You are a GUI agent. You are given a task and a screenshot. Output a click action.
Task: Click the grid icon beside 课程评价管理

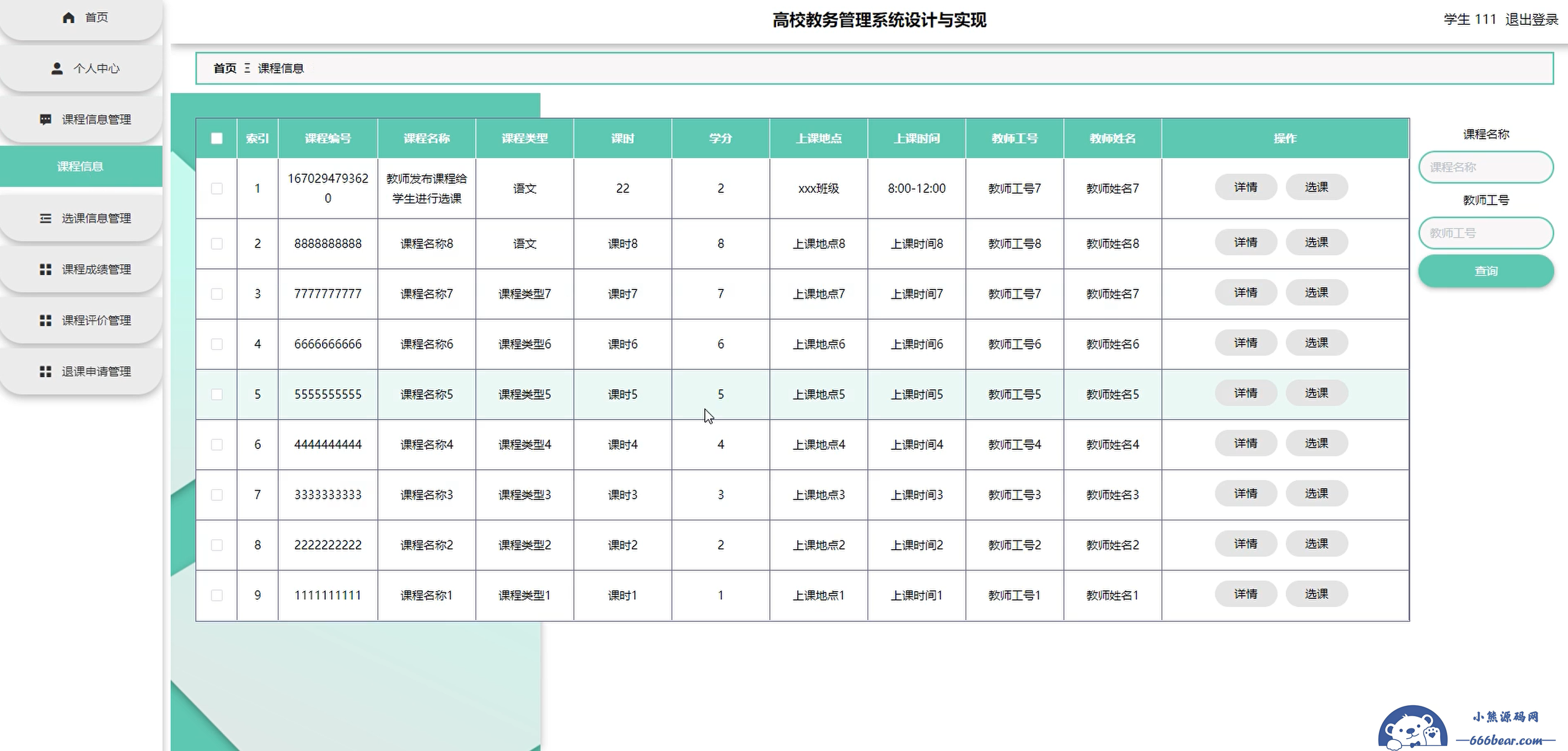click(45, 320)
